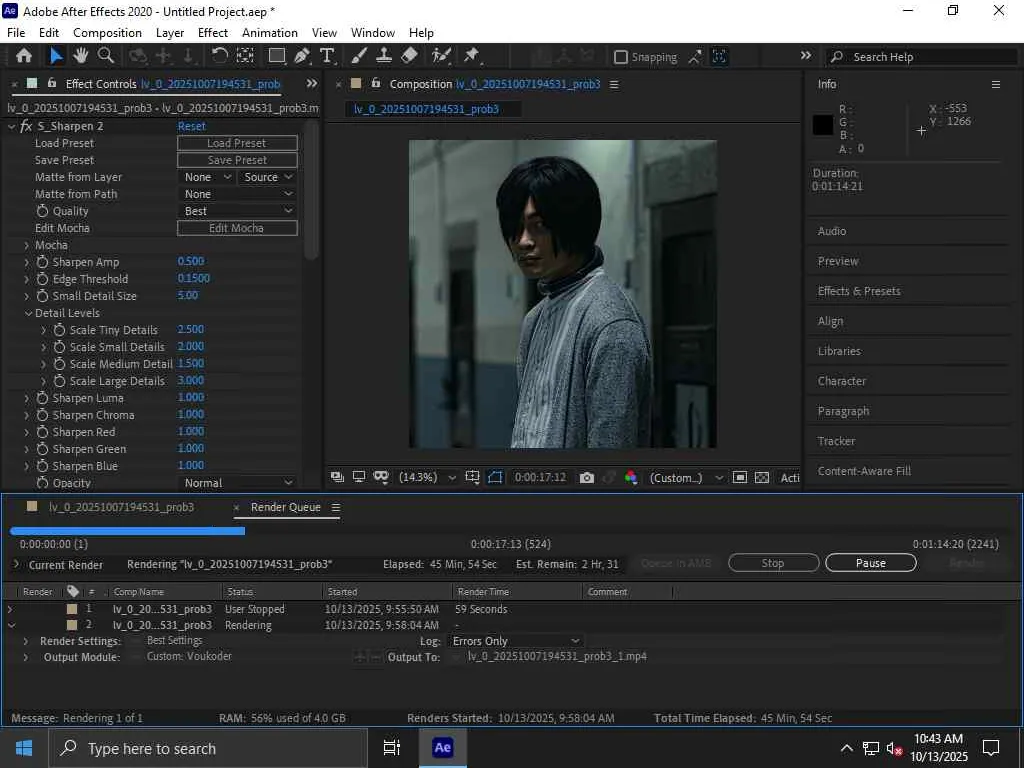
Task: Select the Hand tool in the toolbar
Action: pyautogui.click(x=81, y=56)
